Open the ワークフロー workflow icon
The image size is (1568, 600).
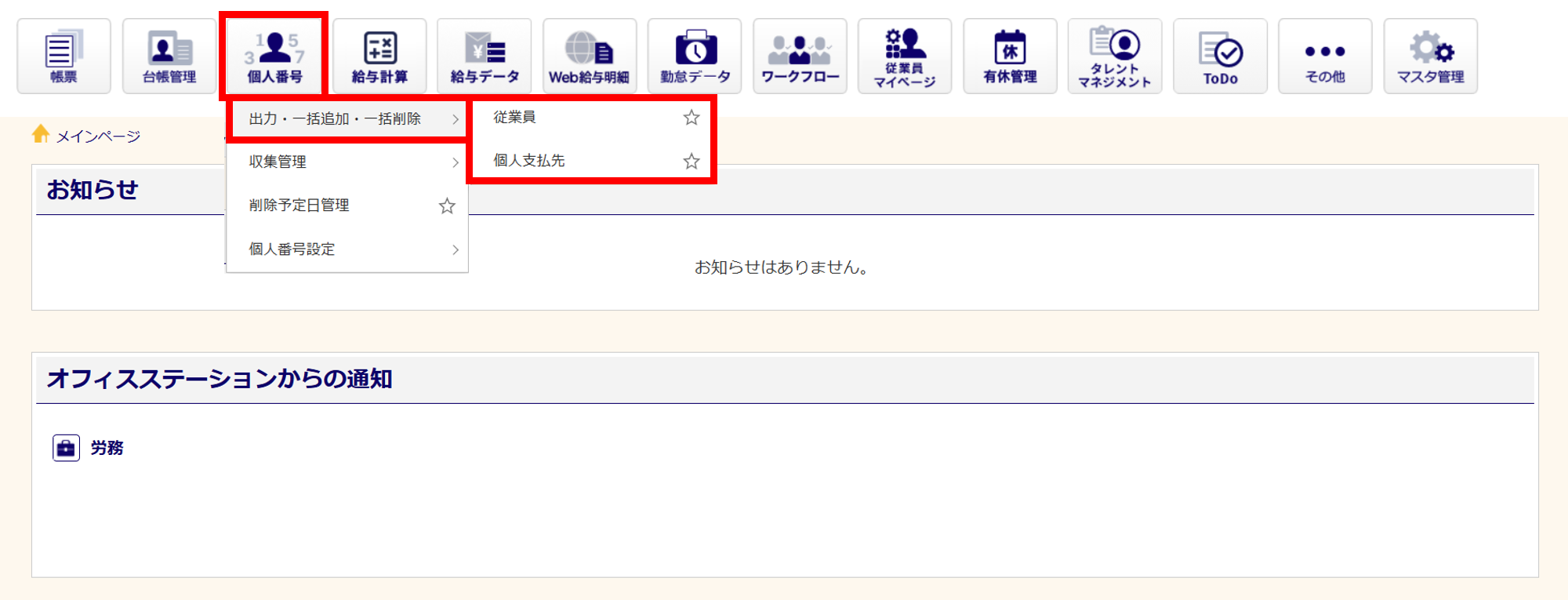[x=800, y=56]
